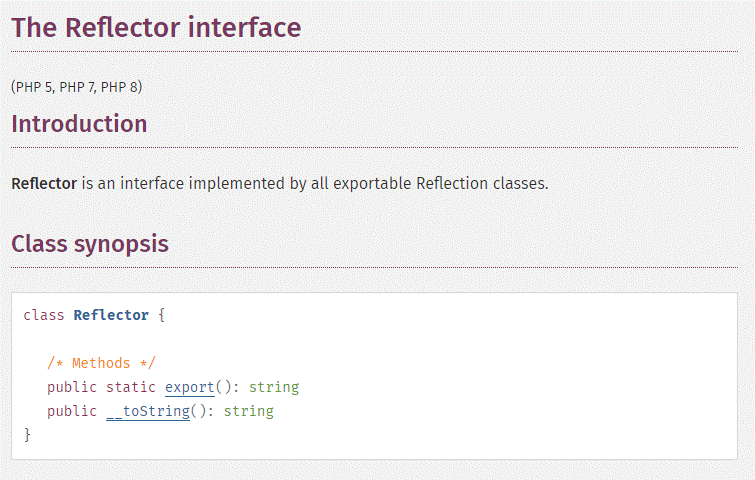Open the __toString method link
Screen dimensions: 755x480
point(148,411)
